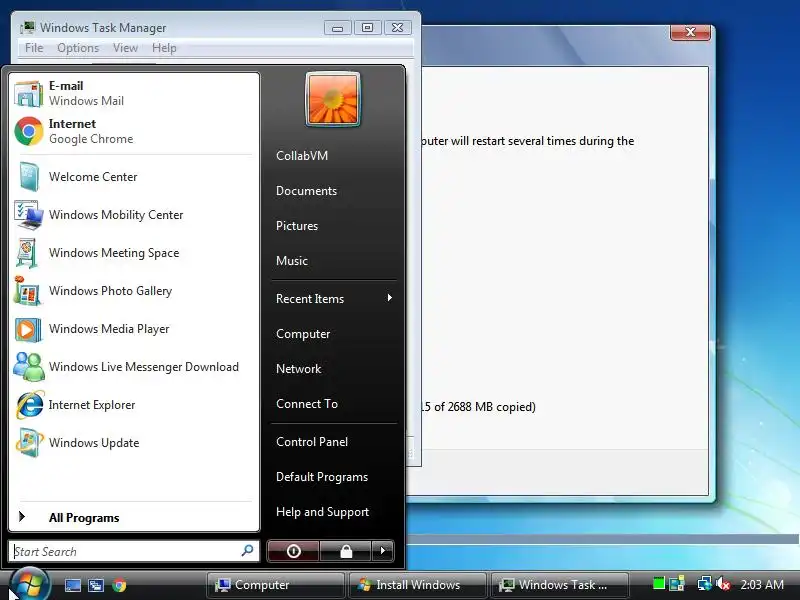The width and height of the screenshot is (800, 600).
Task: Close the Install Windows dialog
Action: click(690, 32)
